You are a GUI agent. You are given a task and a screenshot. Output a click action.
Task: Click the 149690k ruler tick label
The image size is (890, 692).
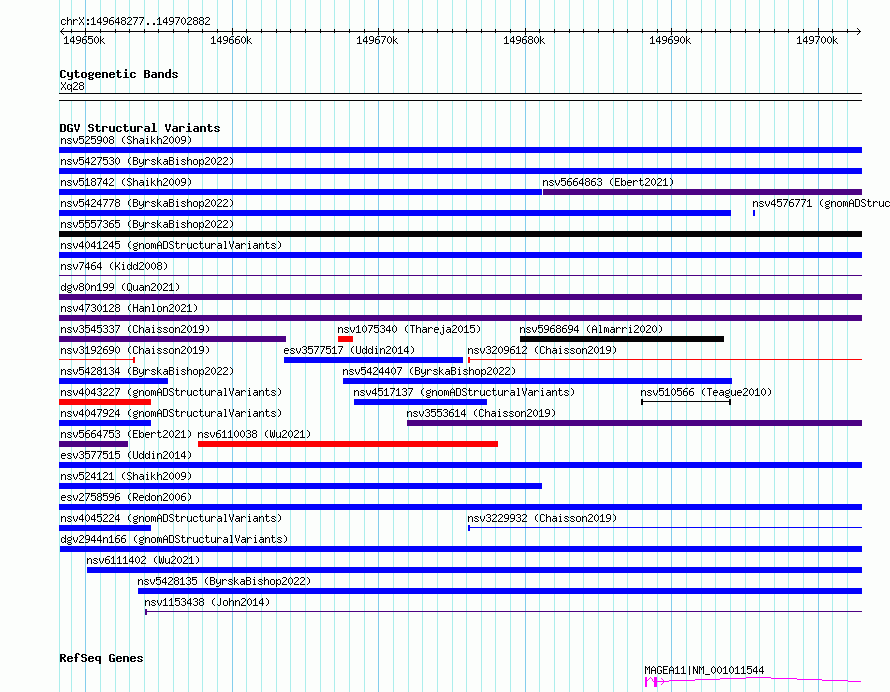click(x=670, y=40)
